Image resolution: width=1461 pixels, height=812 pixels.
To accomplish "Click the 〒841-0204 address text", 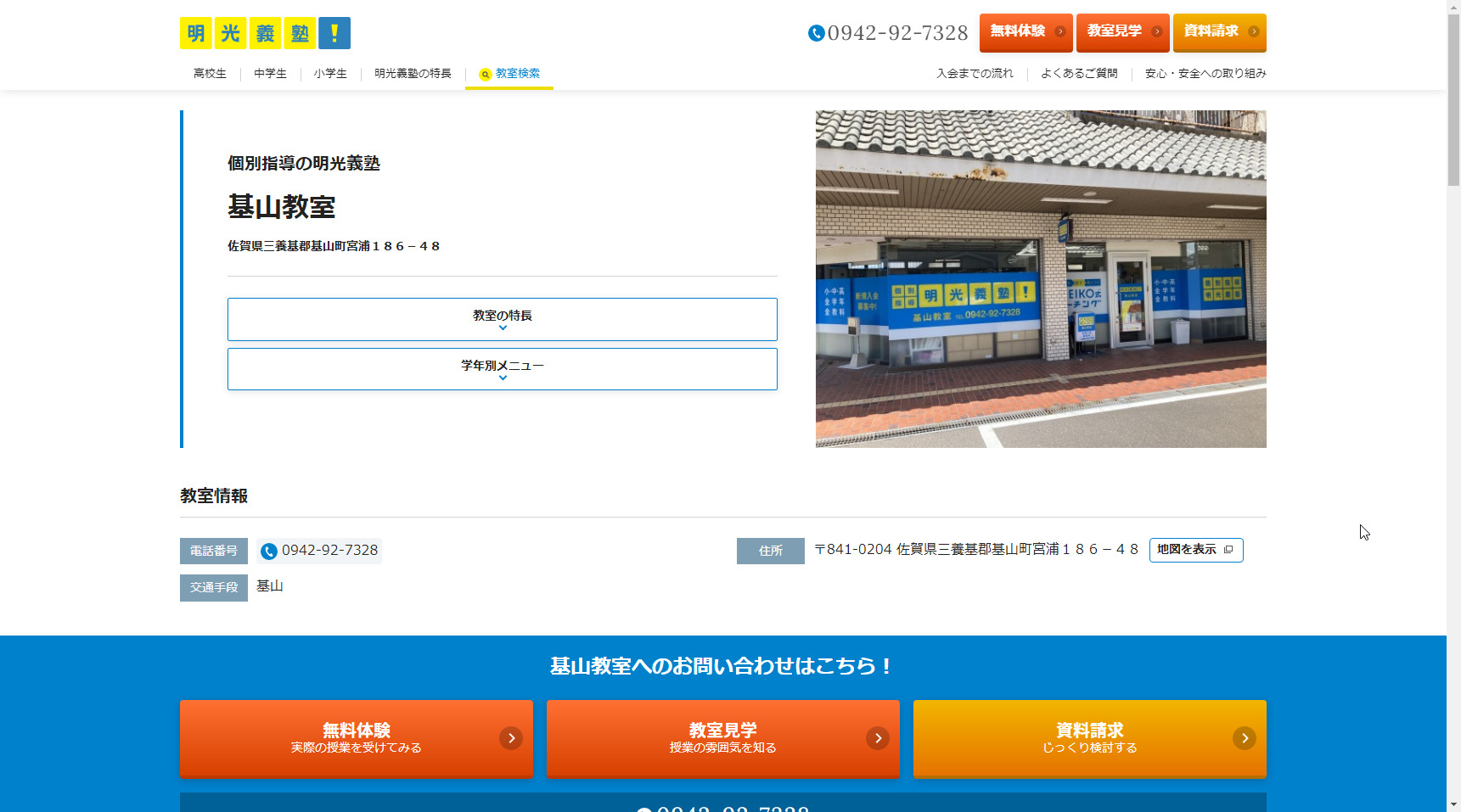I will tap(976, 550).
